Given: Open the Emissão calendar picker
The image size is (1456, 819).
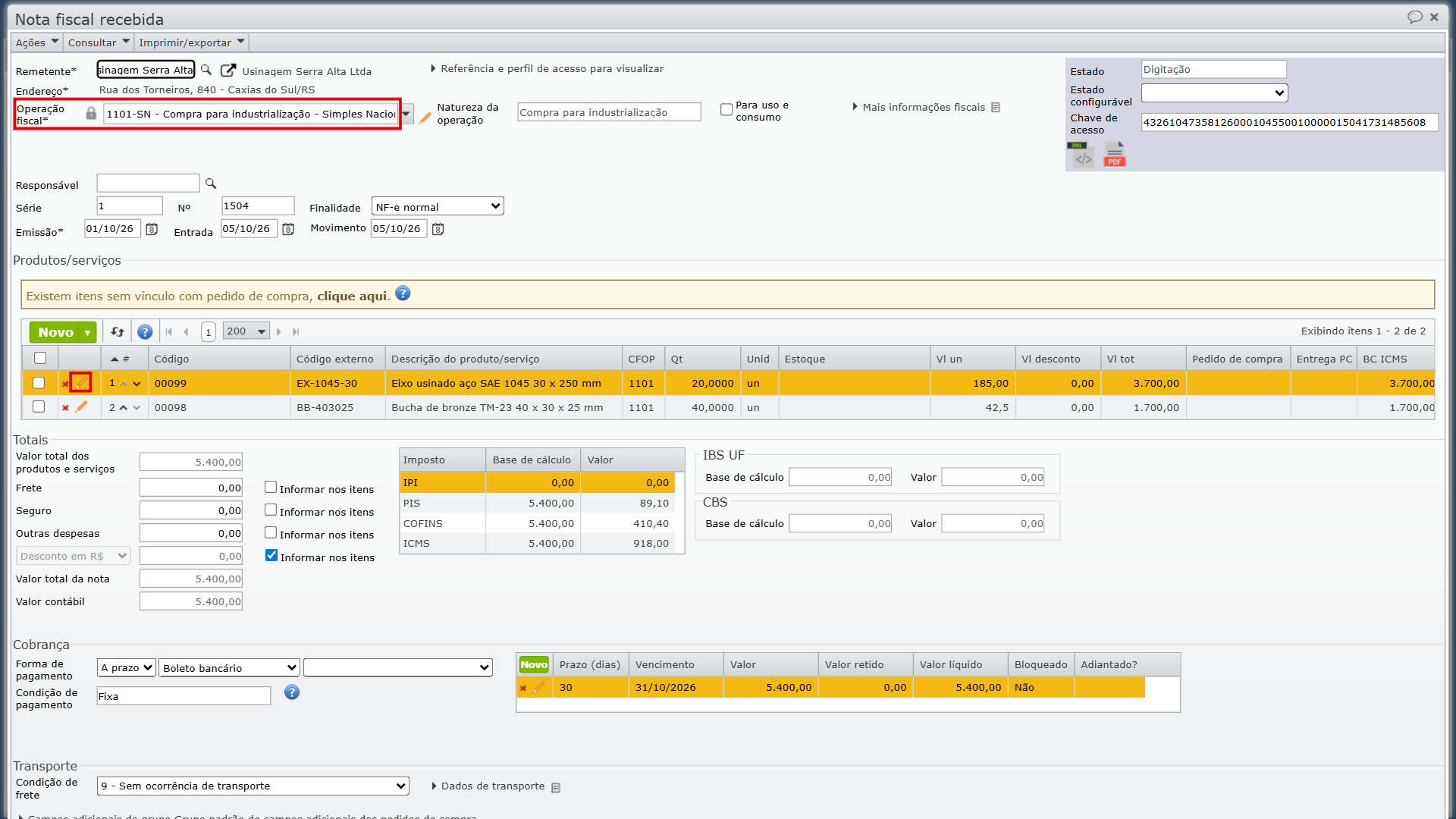Looking at the screenshot, I should point(152,229).
